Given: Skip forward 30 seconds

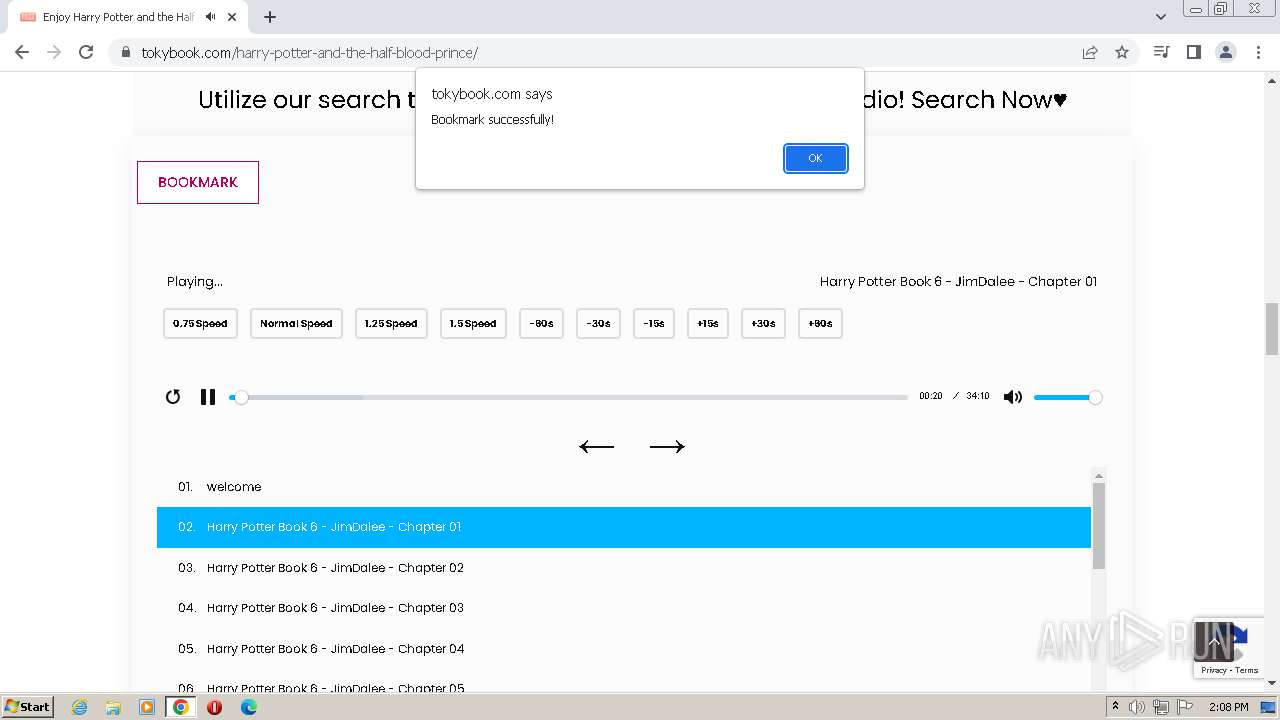Looking at the screenshot, I should point(763,324).
